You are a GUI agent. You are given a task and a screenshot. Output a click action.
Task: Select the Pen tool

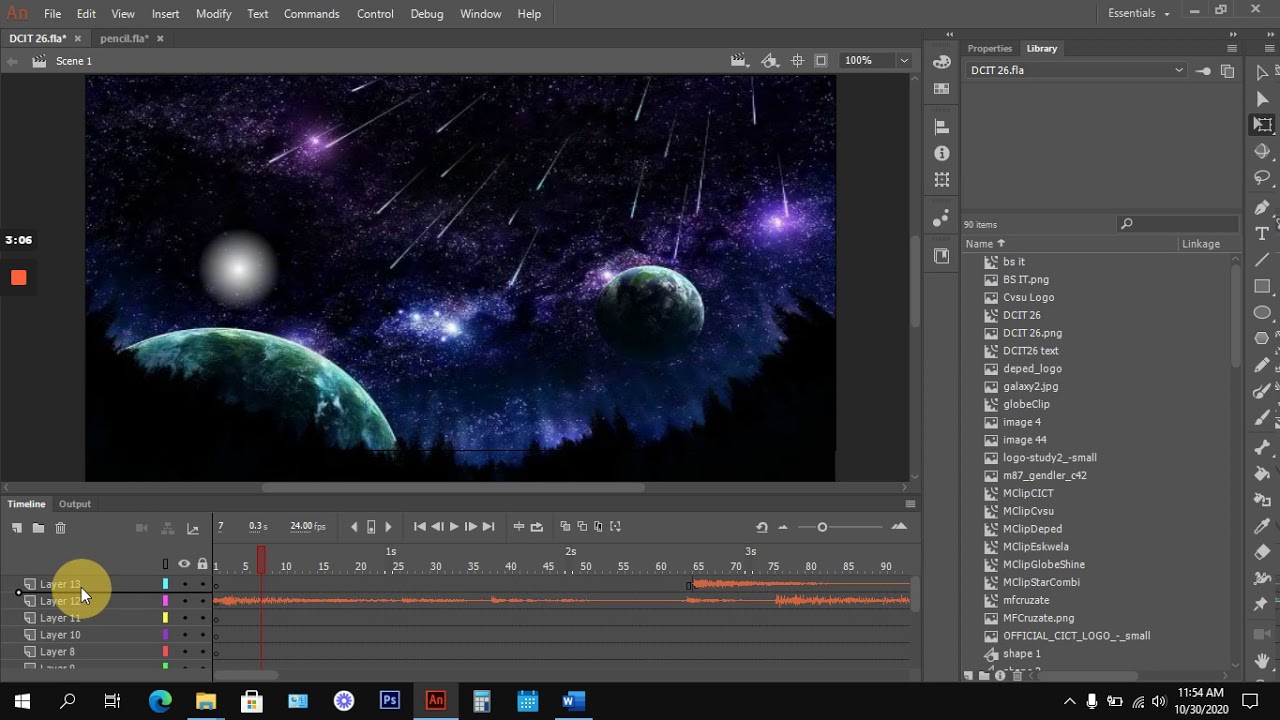(x=1262, y=207)
